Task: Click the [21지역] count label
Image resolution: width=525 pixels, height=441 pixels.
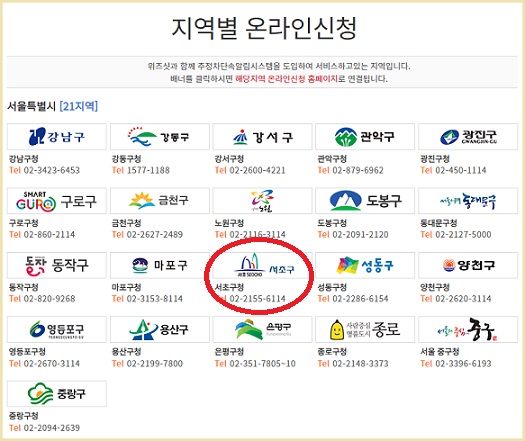Action: coord(79,106)
